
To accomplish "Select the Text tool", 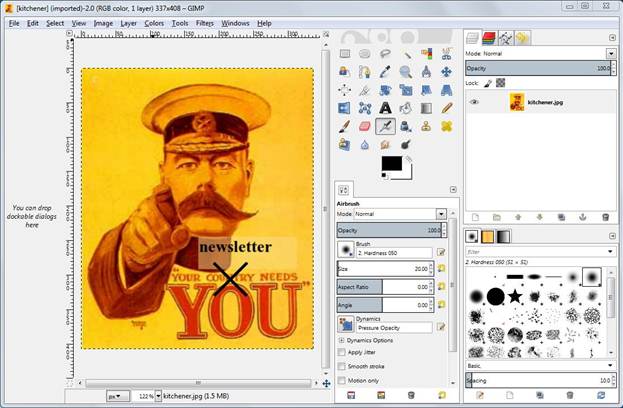I will pos(385,108).
